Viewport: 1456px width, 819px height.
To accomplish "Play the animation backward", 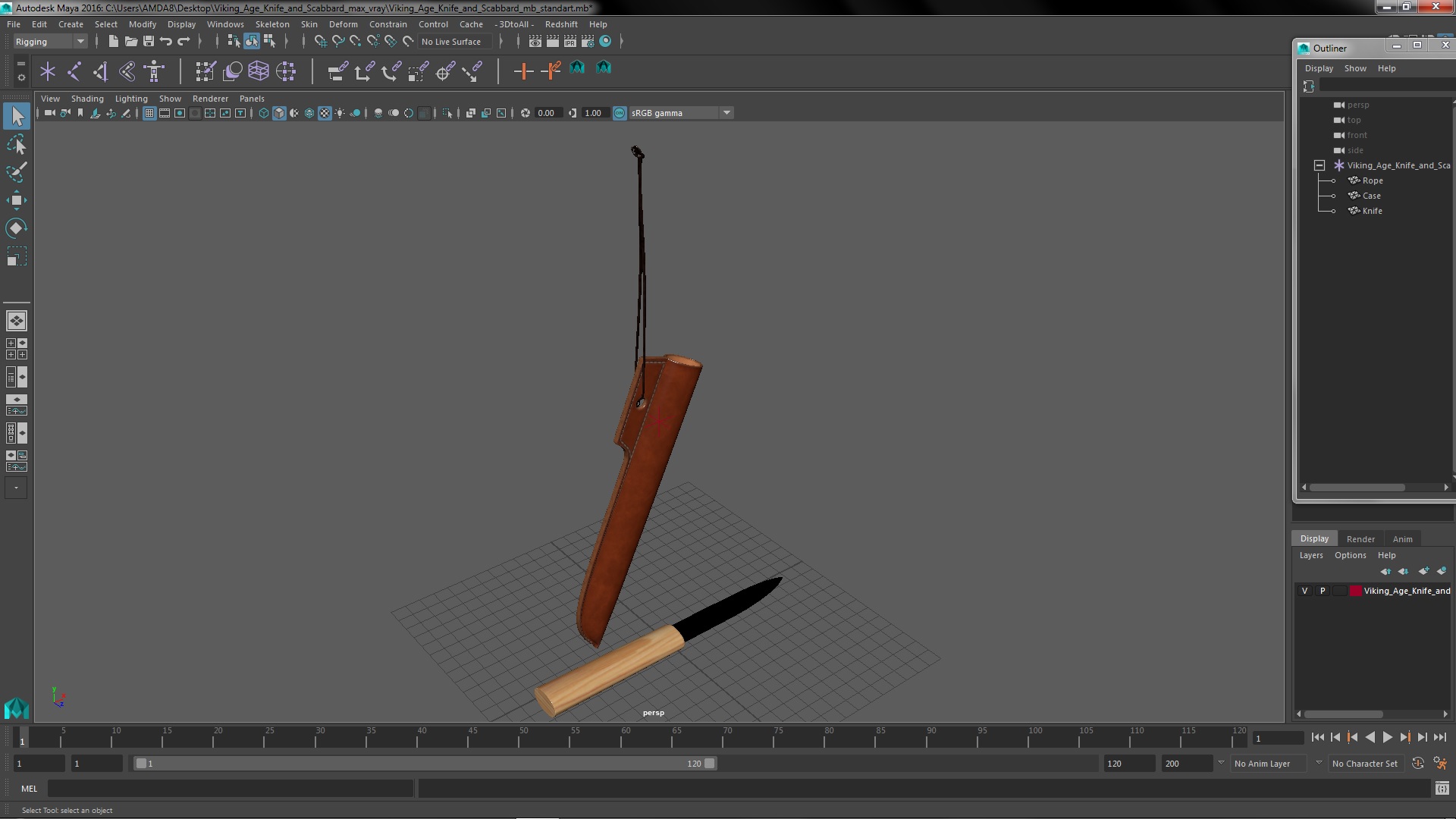I will (1370, 738).
